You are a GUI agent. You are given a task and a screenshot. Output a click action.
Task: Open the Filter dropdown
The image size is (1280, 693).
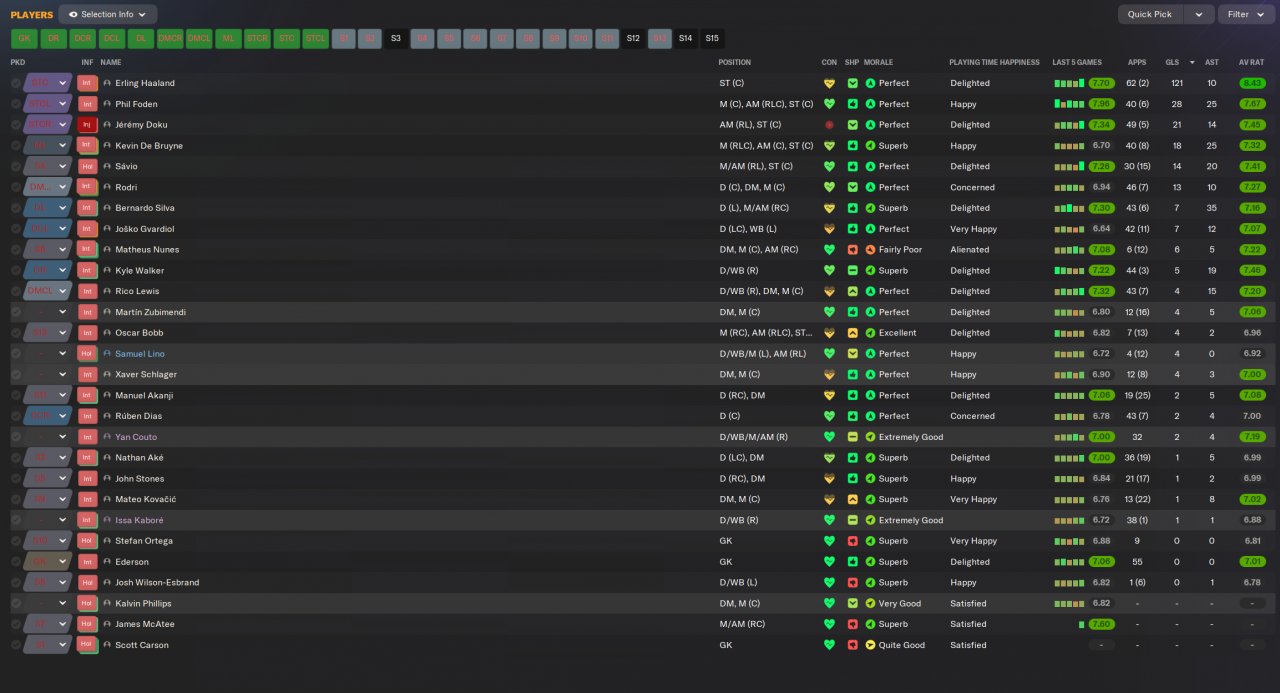(x=1245, y=14)
